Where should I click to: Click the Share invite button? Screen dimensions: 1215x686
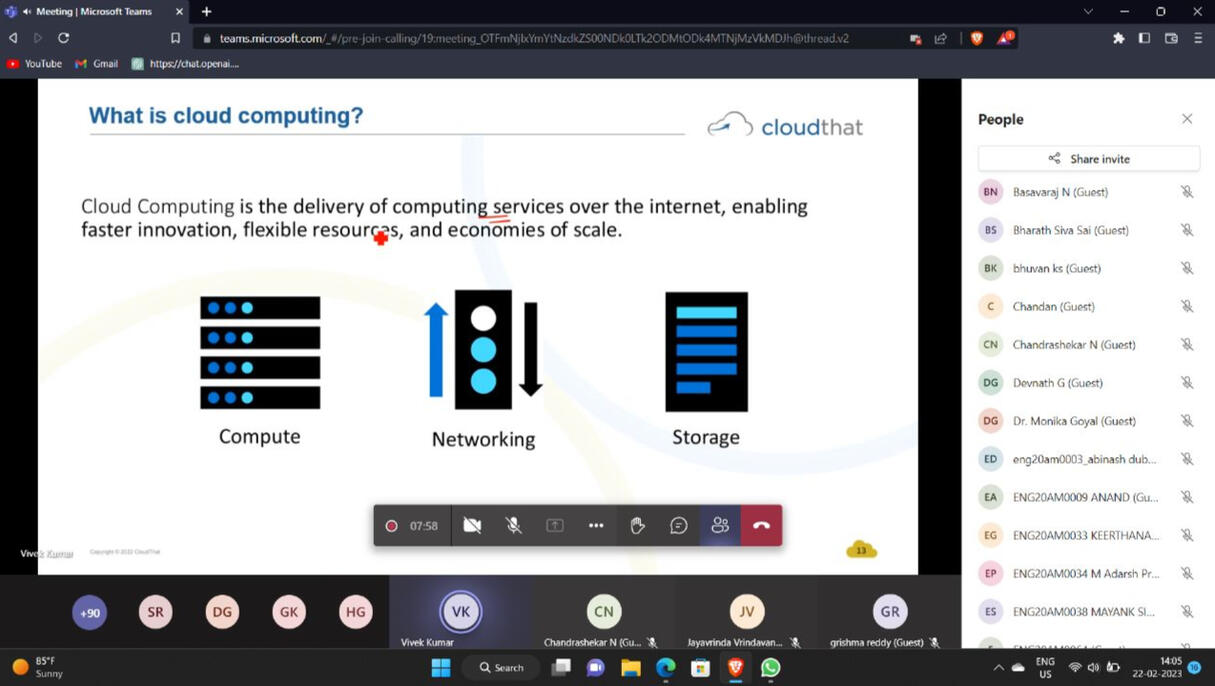pyautogui.click(x=1089, y=158)
